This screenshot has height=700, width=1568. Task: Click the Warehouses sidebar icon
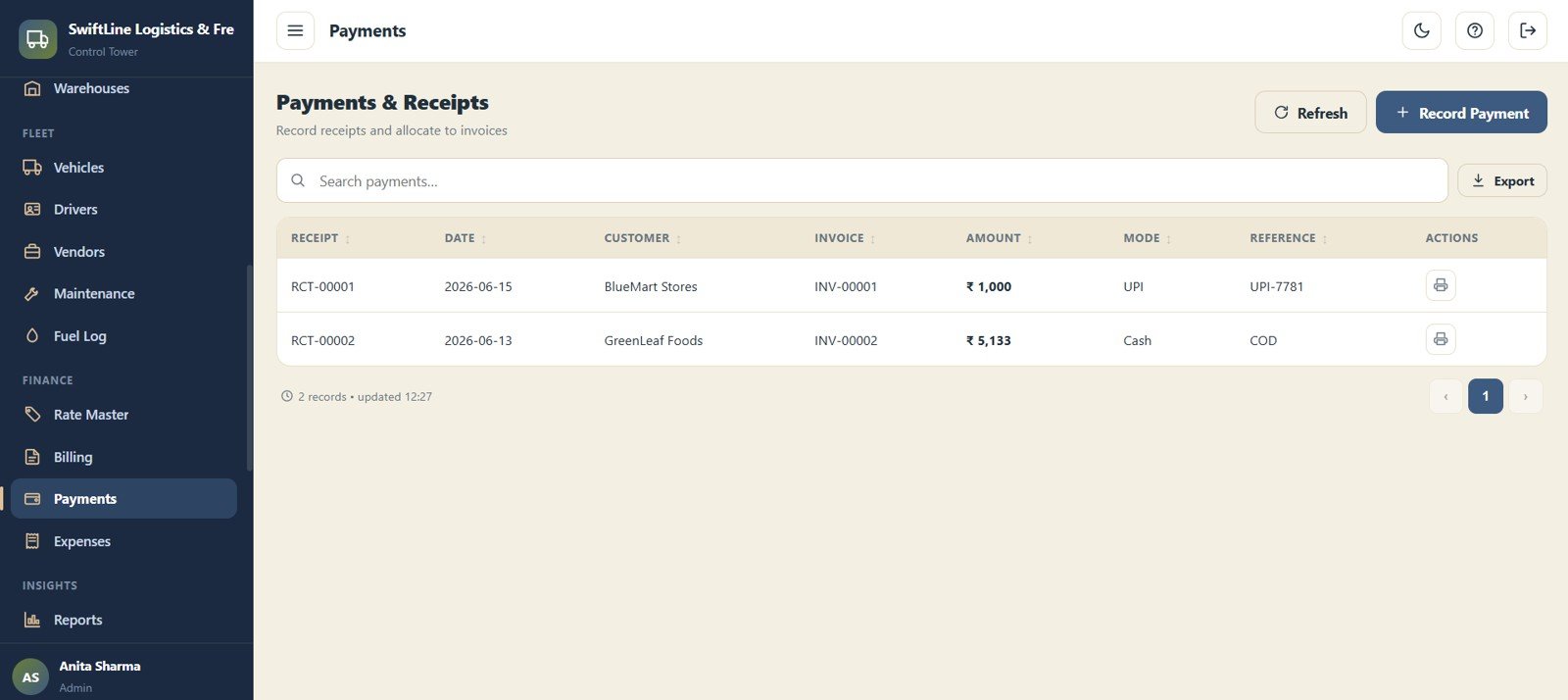click(x=32, y=88)
